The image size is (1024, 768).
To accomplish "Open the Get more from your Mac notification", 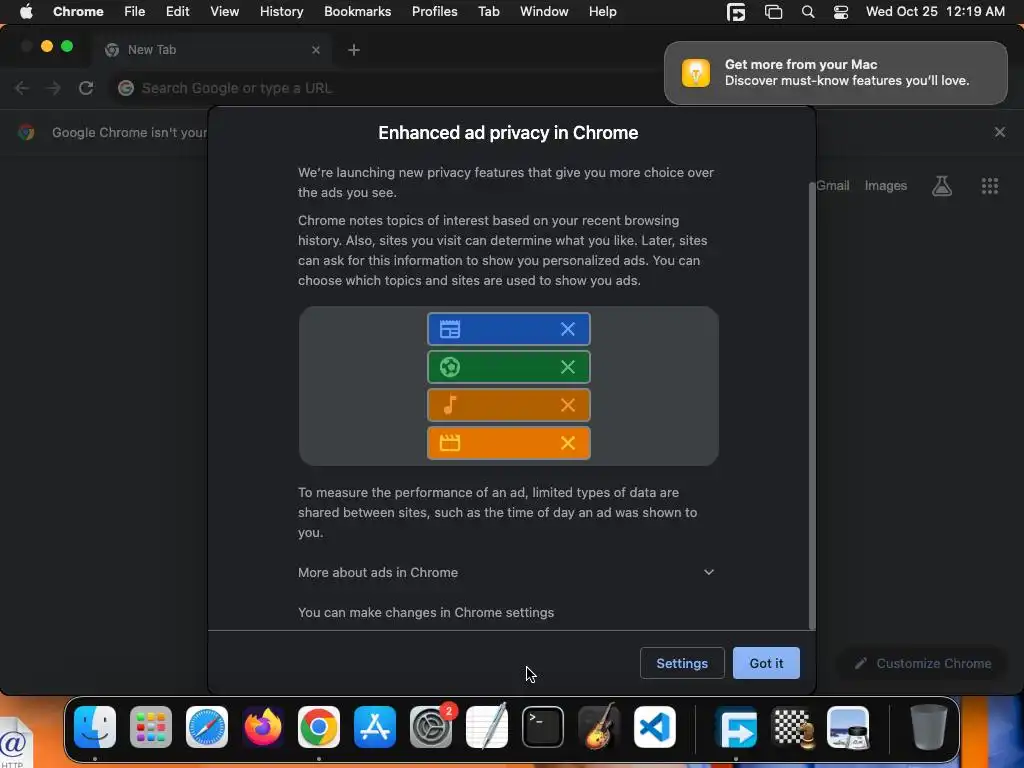I will pos(835,72).
